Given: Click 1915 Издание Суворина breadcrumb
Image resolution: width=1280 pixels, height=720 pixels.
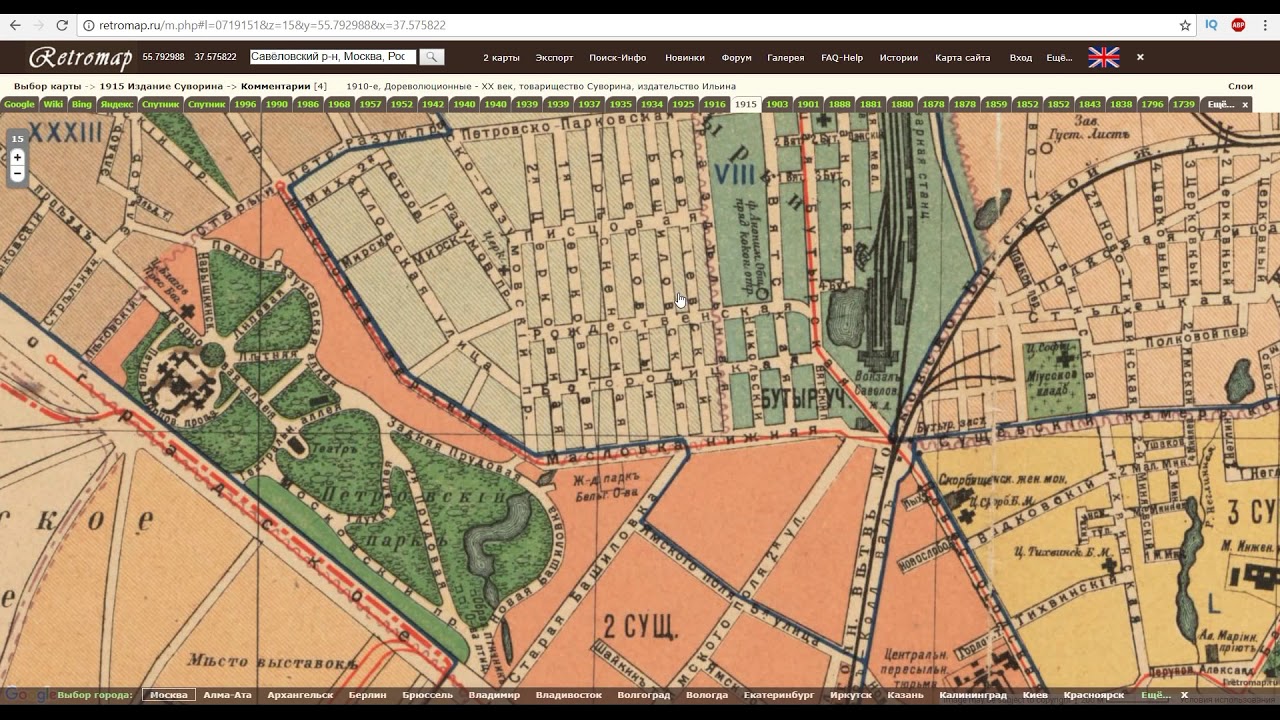Looking at the screenshot, I should pyautogui.click(x=161, y=86).
